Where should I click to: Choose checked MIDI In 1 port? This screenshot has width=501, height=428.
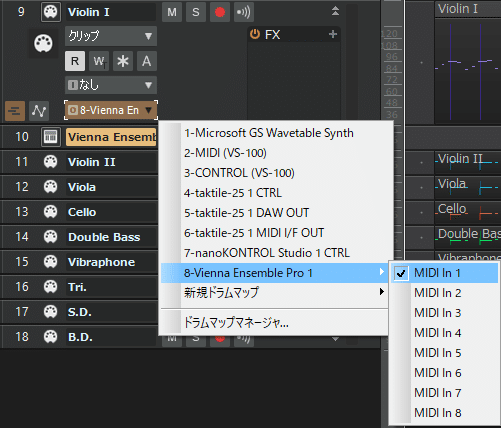coord(445,273)
